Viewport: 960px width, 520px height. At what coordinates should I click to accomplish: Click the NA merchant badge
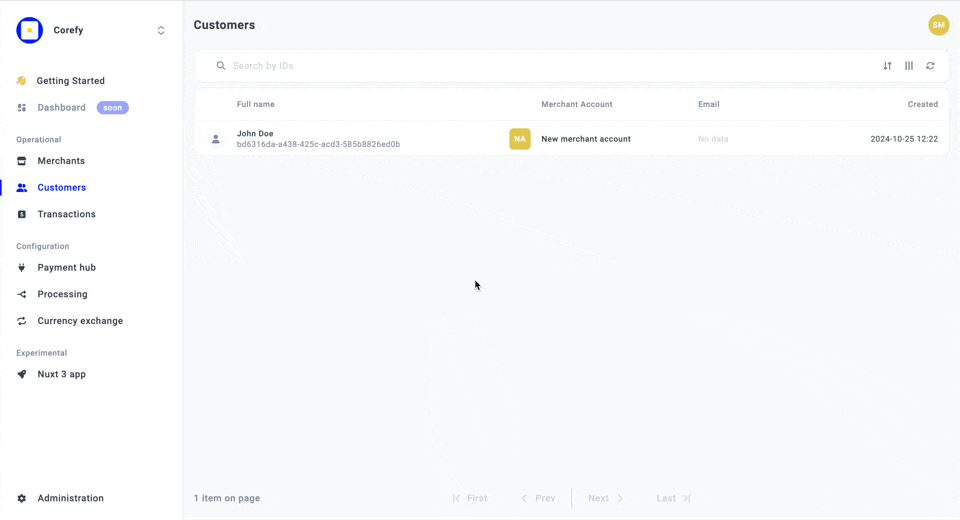coord(520,139)
